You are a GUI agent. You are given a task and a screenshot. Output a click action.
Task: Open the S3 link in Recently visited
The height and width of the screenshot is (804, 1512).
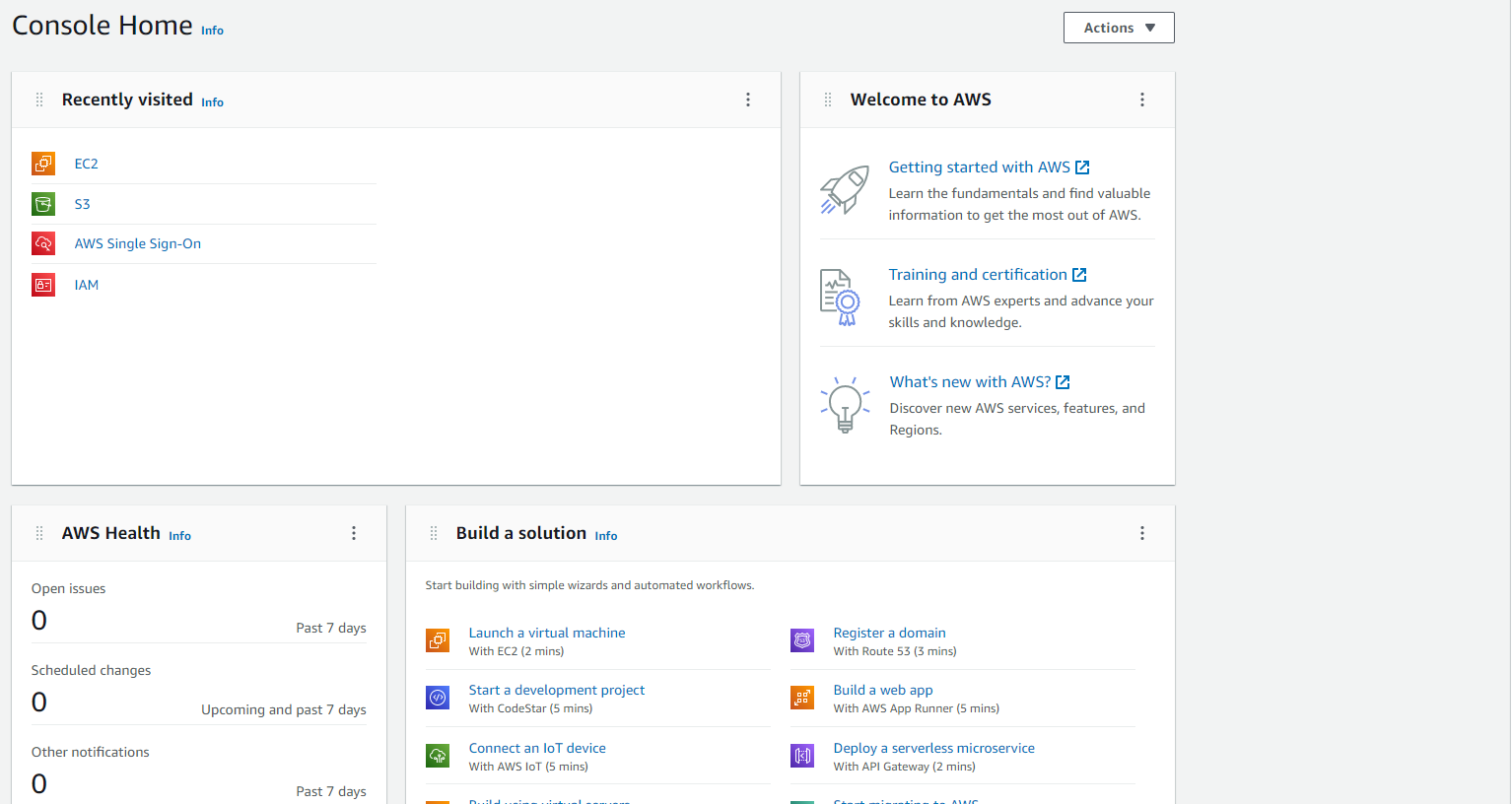83,204
